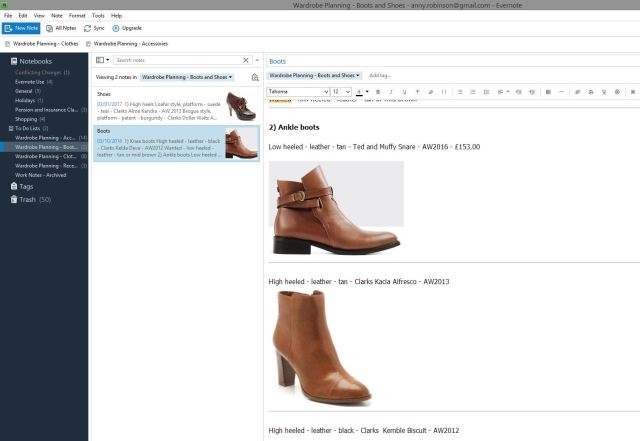This screenshot has width=640, height=441.
Task: Select Conflicting Changes notebook
Action: [42, 72]
